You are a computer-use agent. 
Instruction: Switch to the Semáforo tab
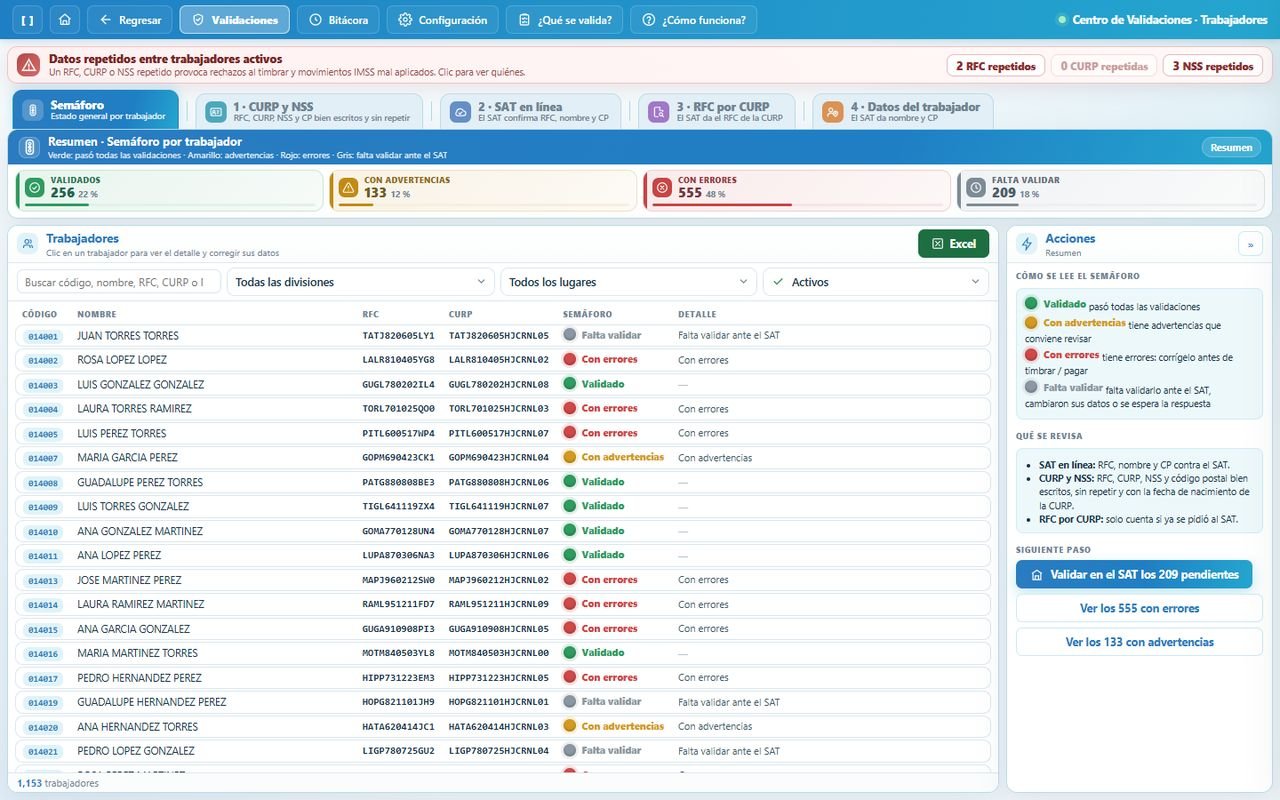(x=95, y=110)
